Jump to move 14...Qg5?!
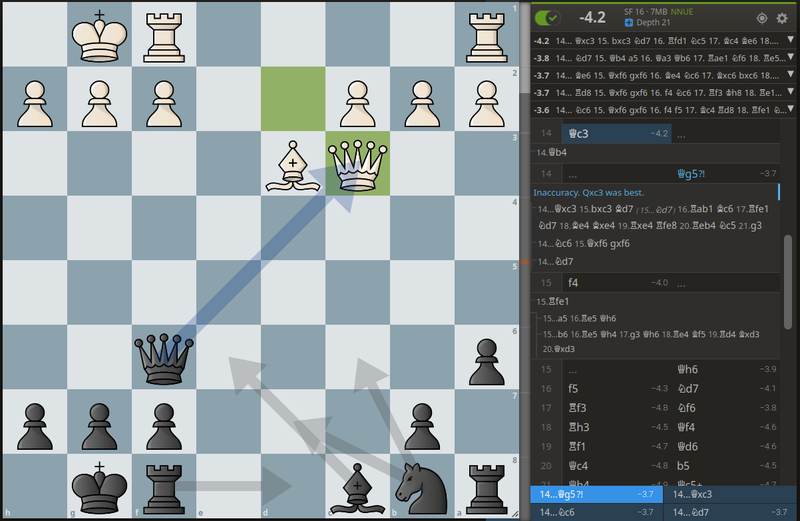 (725, 174)
